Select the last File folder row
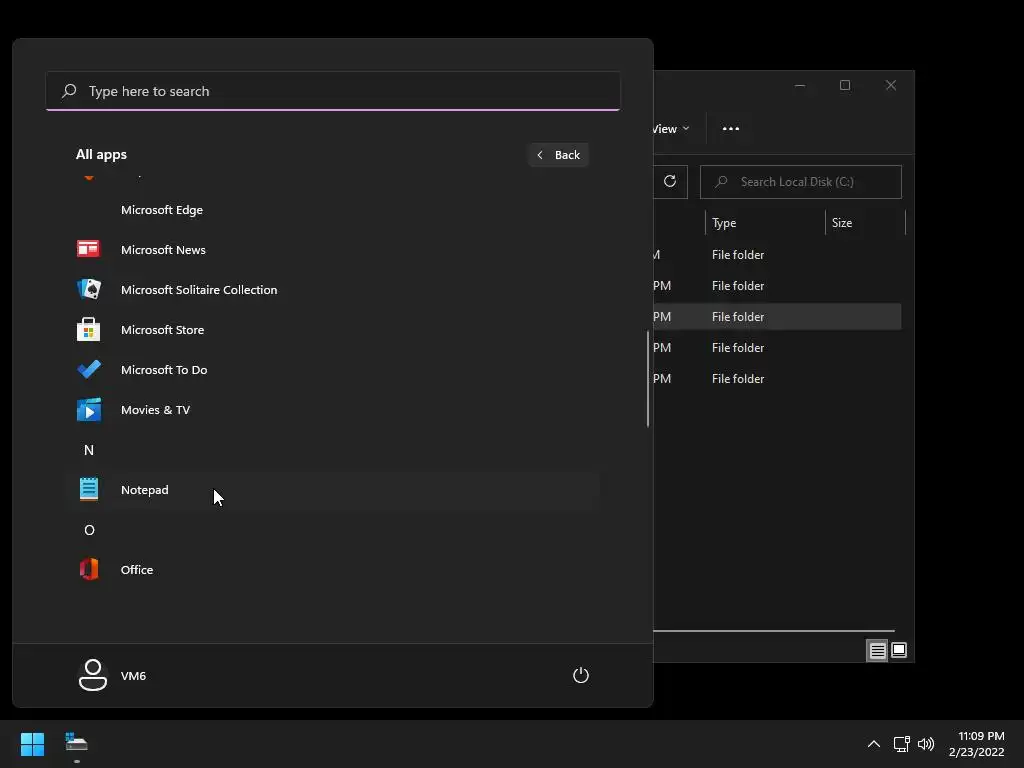Image resolution: width=1024 pixels, height=768 pixels. tap(777, 378)
